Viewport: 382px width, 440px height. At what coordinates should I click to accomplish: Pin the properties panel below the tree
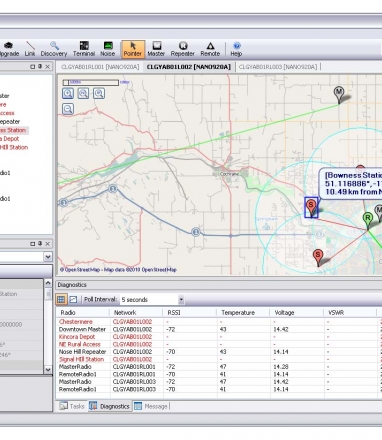point(40,244)
